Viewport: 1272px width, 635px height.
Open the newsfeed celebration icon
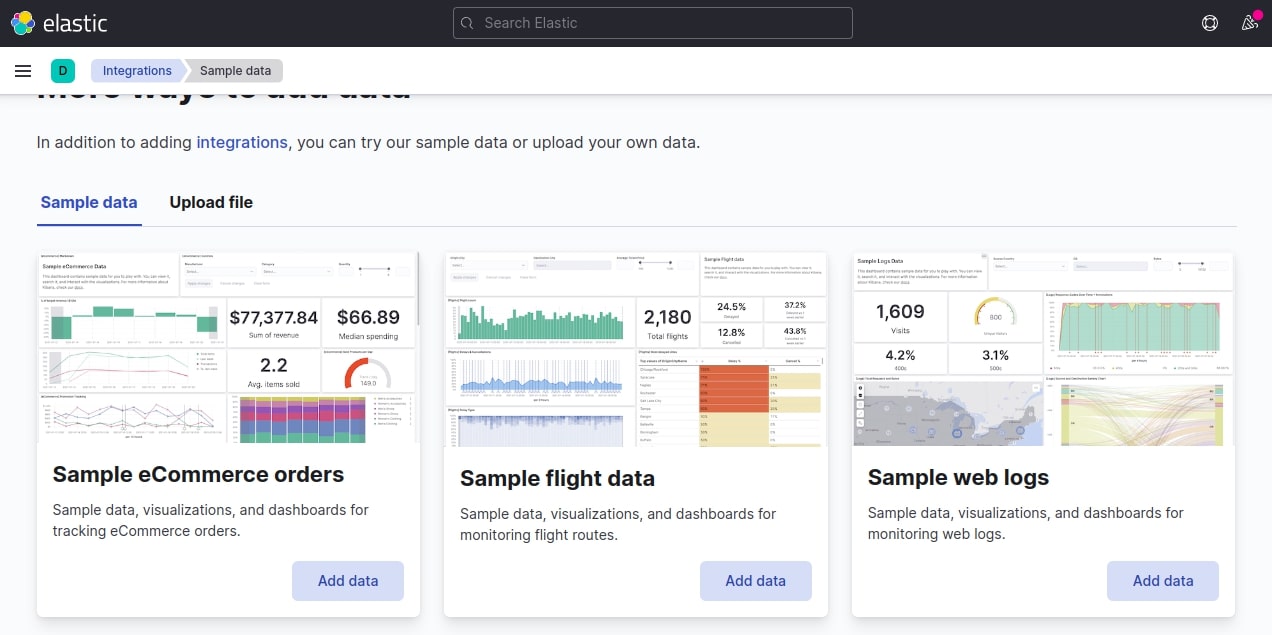(x=1250, y=23)
